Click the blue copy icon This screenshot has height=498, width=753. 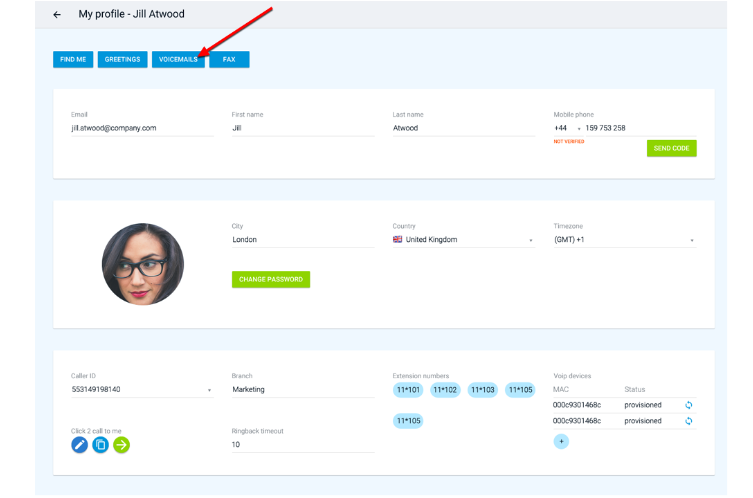[100, 445]
